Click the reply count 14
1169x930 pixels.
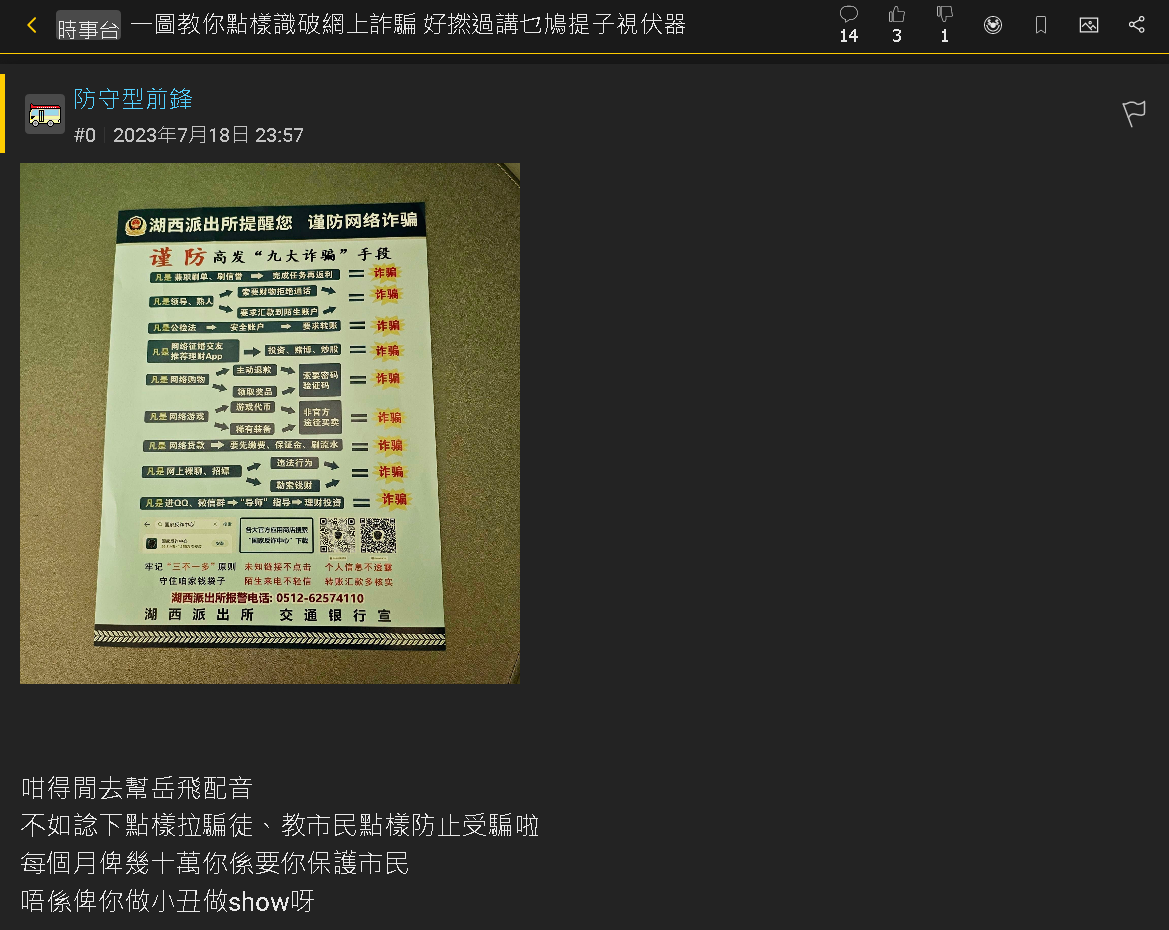pos(848,36)
